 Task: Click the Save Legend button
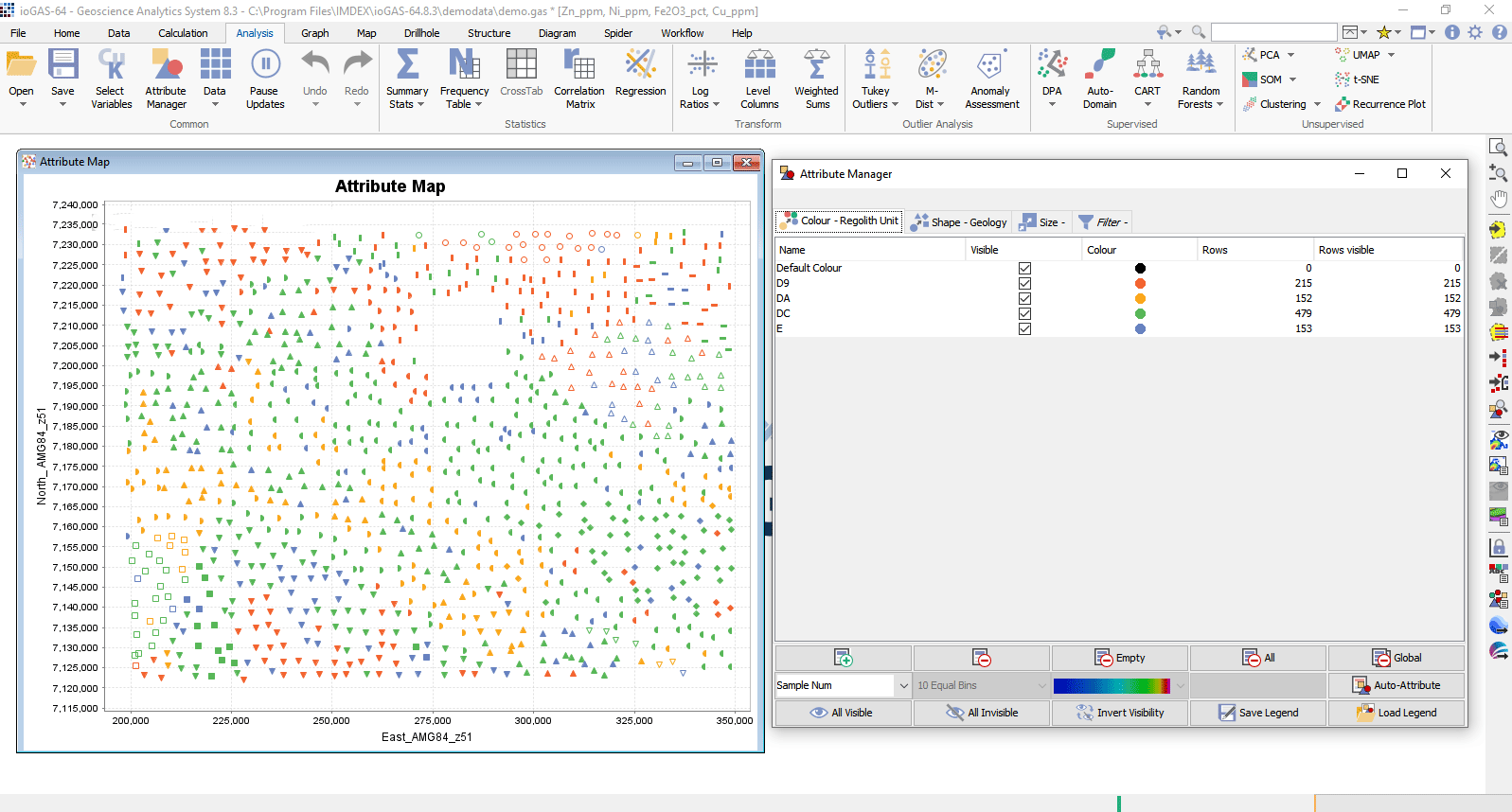click(1258, 713)
